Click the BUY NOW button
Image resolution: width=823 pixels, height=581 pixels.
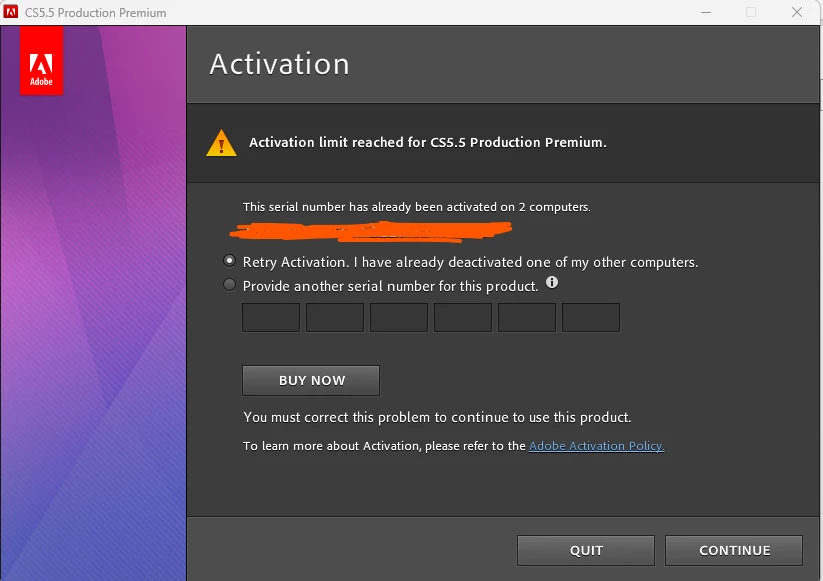[x=311, y=381]
